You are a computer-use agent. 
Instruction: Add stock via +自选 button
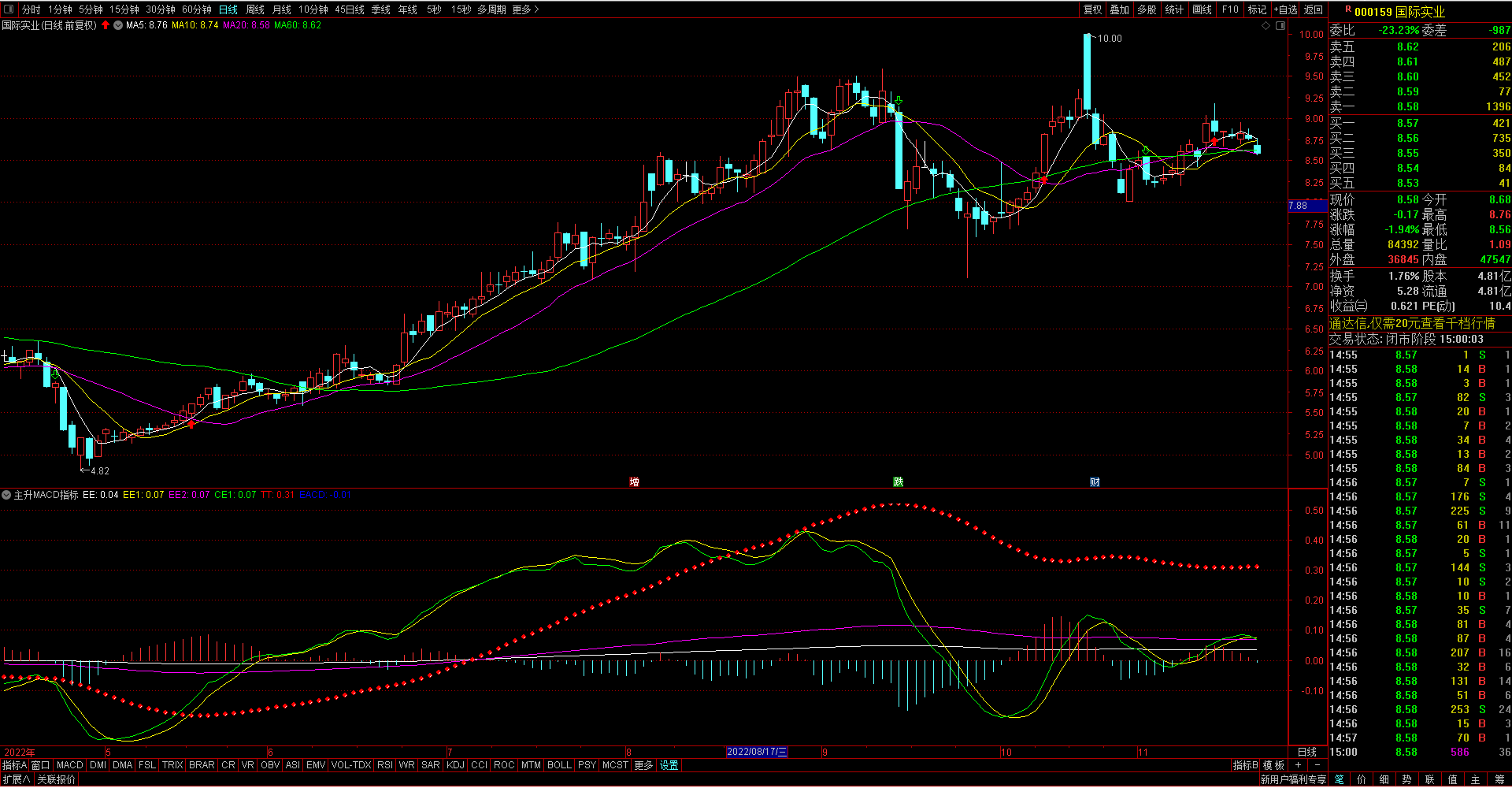click(x=1285, y=9)
